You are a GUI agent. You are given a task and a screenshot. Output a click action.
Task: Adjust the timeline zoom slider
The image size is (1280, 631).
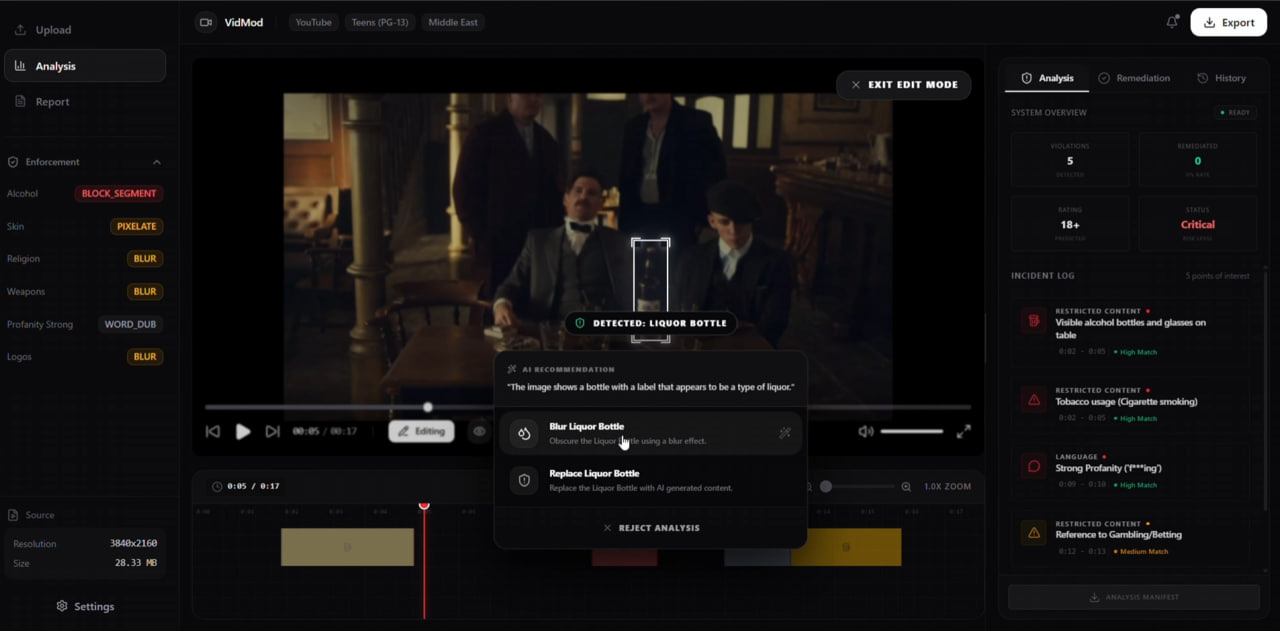pos(856,487)
